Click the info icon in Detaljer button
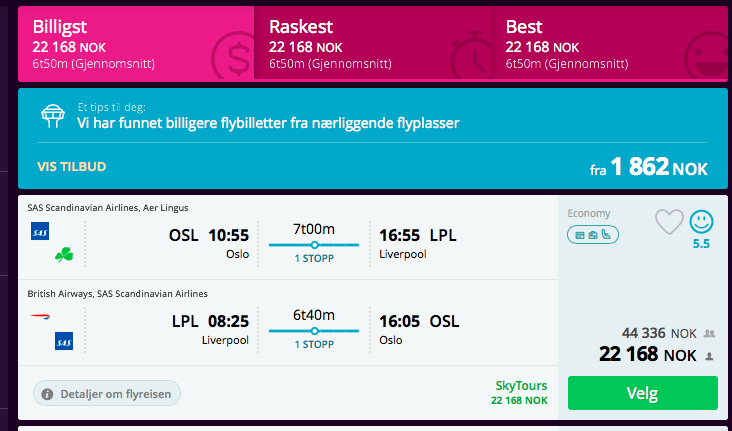Image resolution: width=732 pixels, height=431 pixels. (47, 394)
